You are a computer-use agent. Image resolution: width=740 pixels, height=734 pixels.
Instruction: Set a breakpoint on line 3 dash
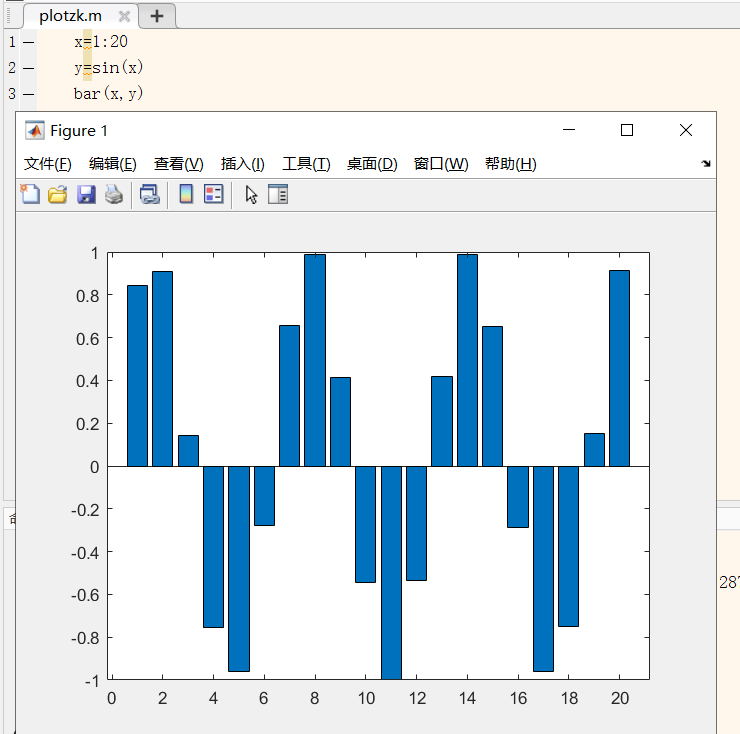[x=28, y=94]
